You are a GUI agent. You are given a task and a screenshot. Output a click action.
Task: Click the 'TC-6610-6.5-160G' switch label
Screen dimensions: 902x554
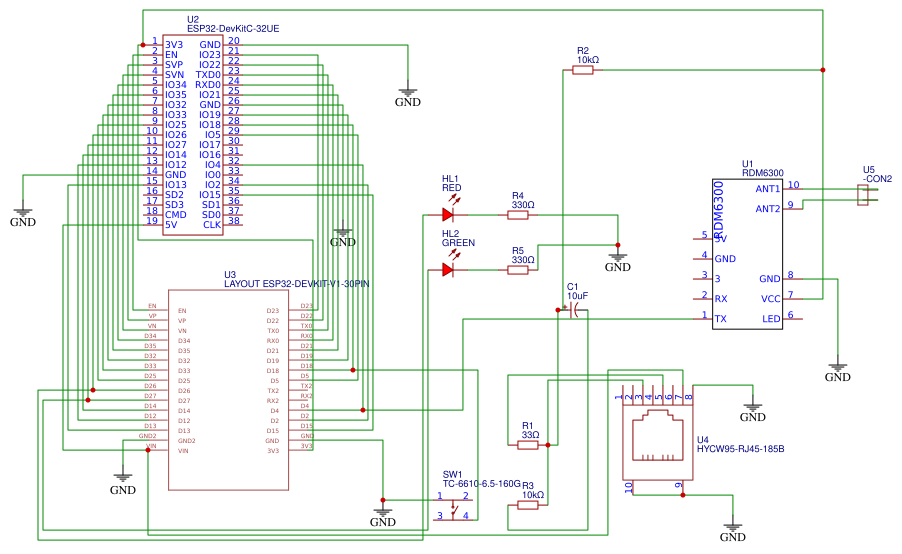tap(481, 484)
